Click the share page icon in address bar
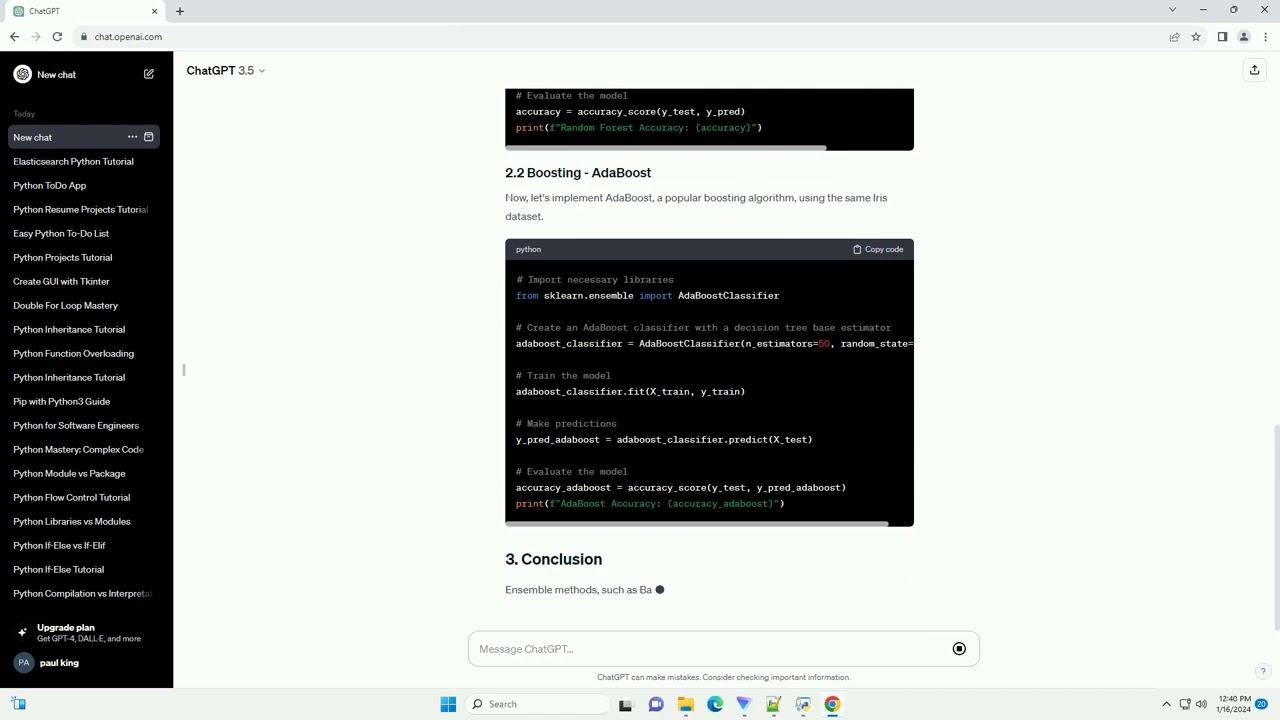 (1174, 37)
